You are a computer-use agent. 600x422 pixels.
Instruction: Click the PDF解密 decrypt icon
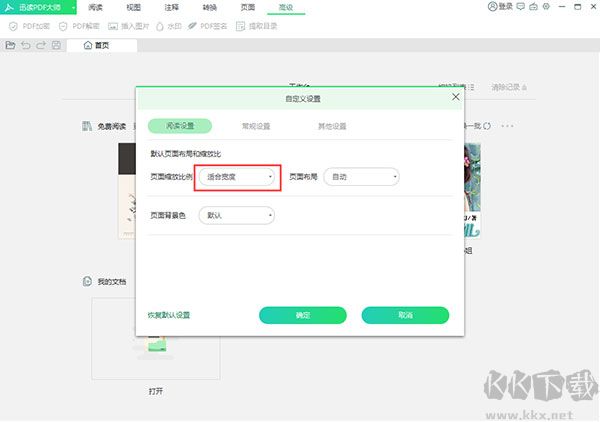pyautogui.click(x=62, y=26)
